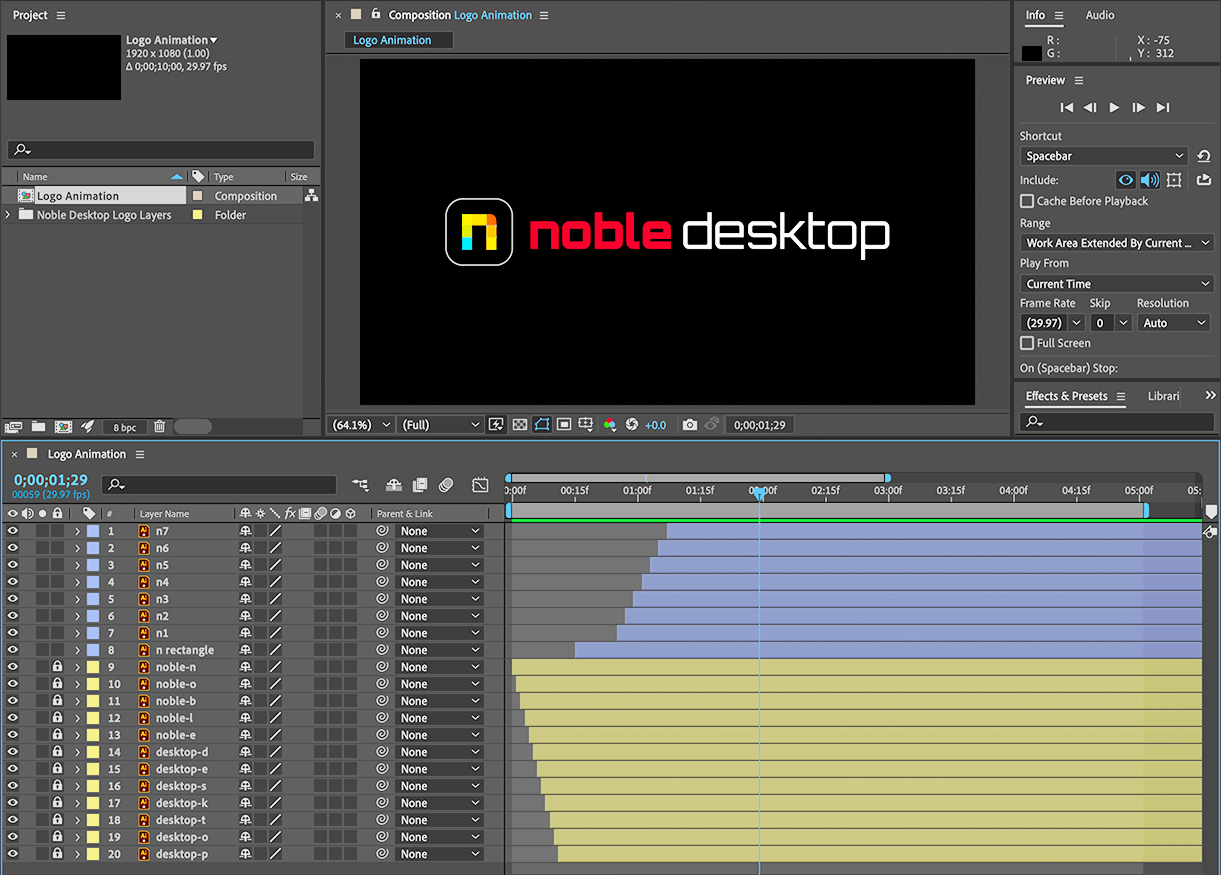Viewport: 1221px width, 875px height.
Task: Enable the Cache Before Playback checkbox
Action: 1026,200
